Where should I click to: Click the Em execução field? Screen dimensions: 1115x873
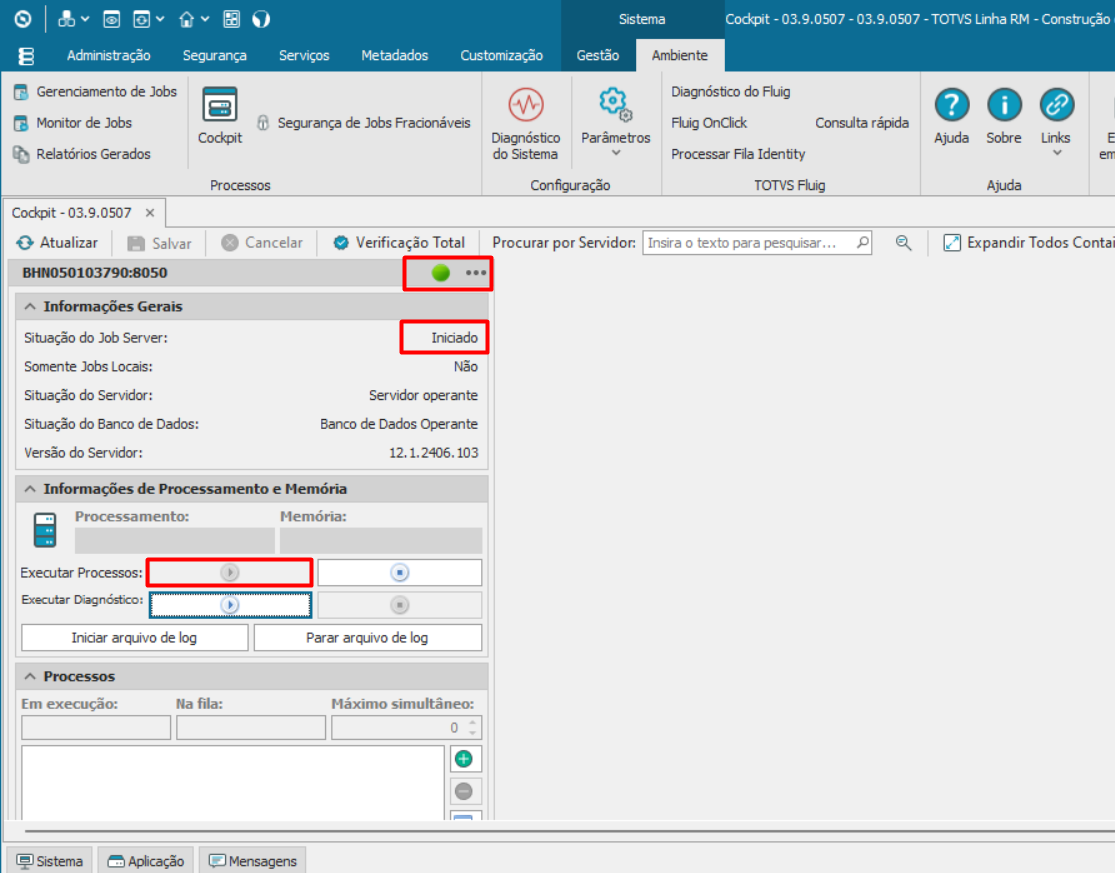(x=96, y=728)
